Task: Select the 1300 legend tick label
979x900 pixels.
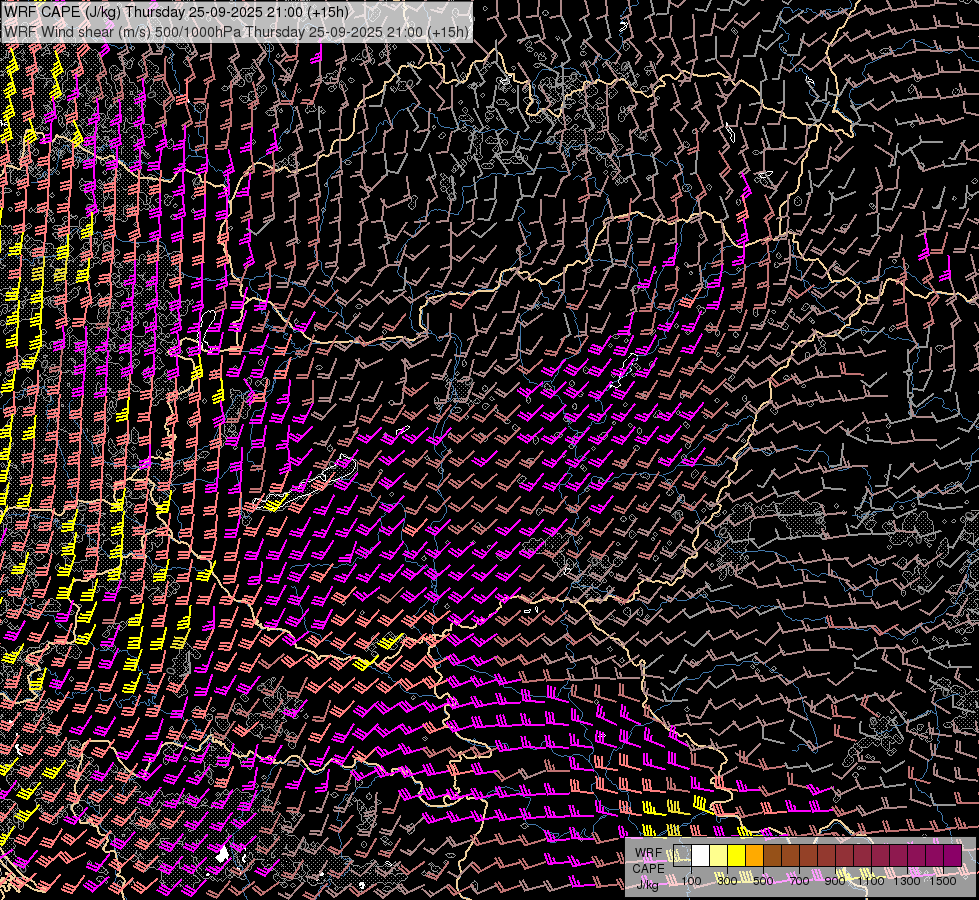Action: point(907,881)
